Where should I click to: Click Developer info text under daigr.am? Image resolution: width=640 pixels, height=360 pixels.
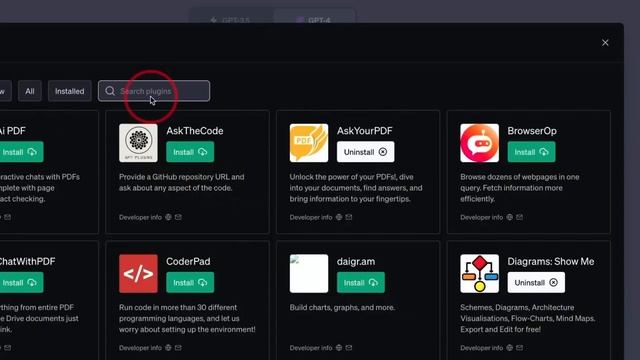311,348
